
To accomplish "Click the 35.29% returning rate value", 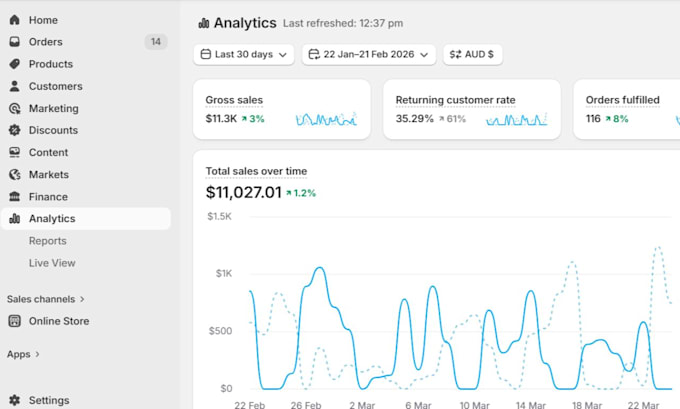I will point(415,118).
